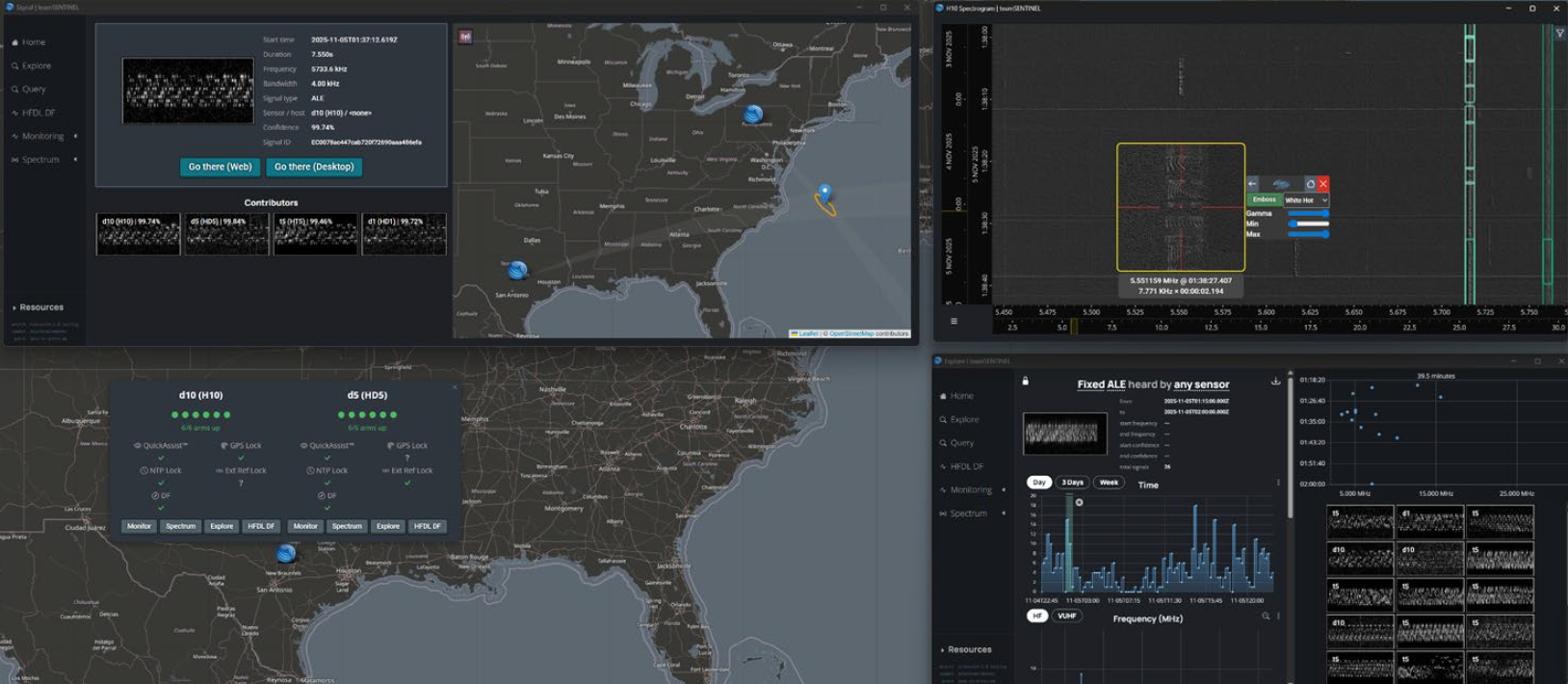Image resolution: width=1568 pixels, height=684 pixels.
Task: Open the d5 (HD5) contributor thumbnail
Action: (x=226, y=234)
